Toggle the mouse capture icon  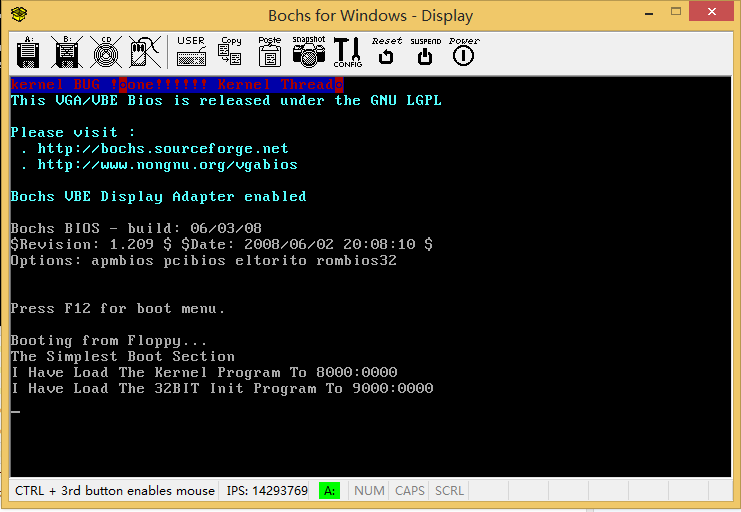coord(145,52)
